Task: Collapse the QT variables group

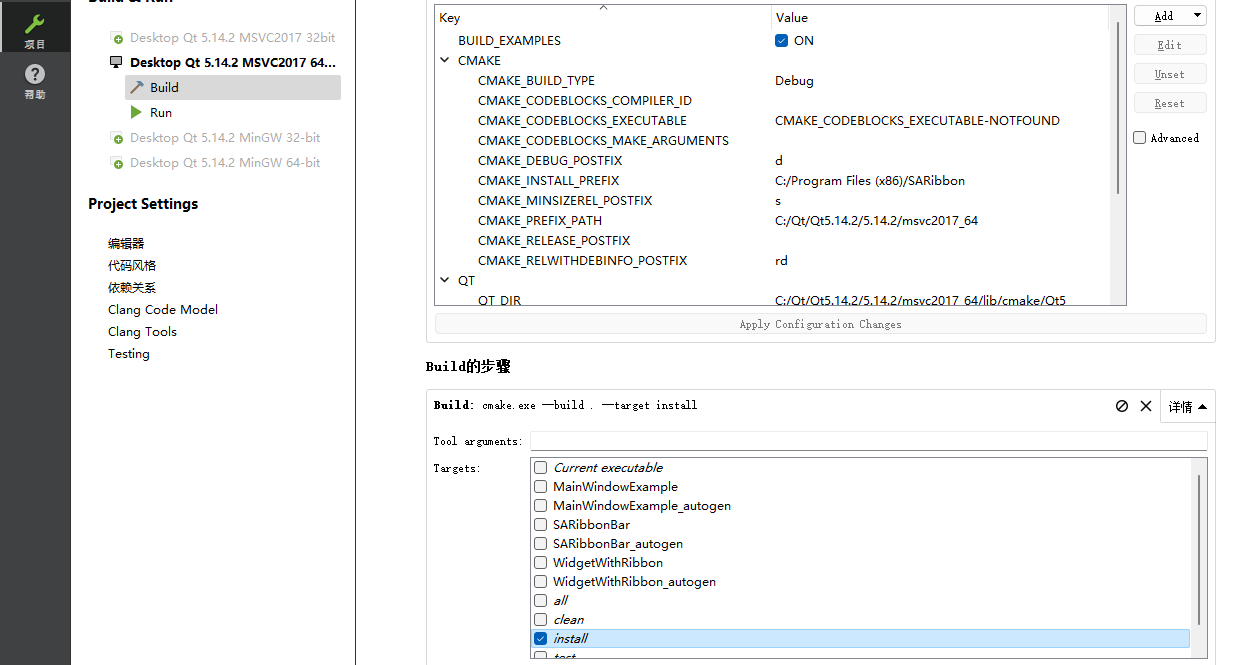Action: pyautogui.click(x=445, y=280)
